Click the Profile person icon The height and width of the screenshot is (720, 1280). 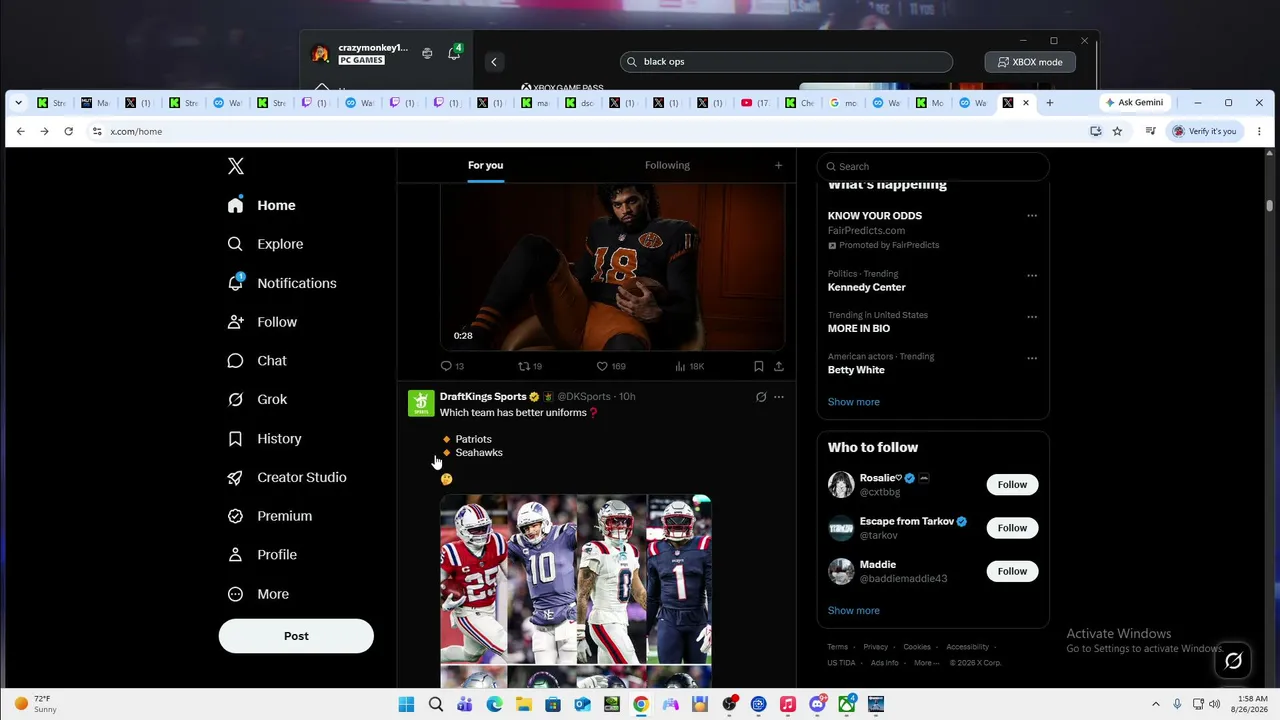click(235, 555)
